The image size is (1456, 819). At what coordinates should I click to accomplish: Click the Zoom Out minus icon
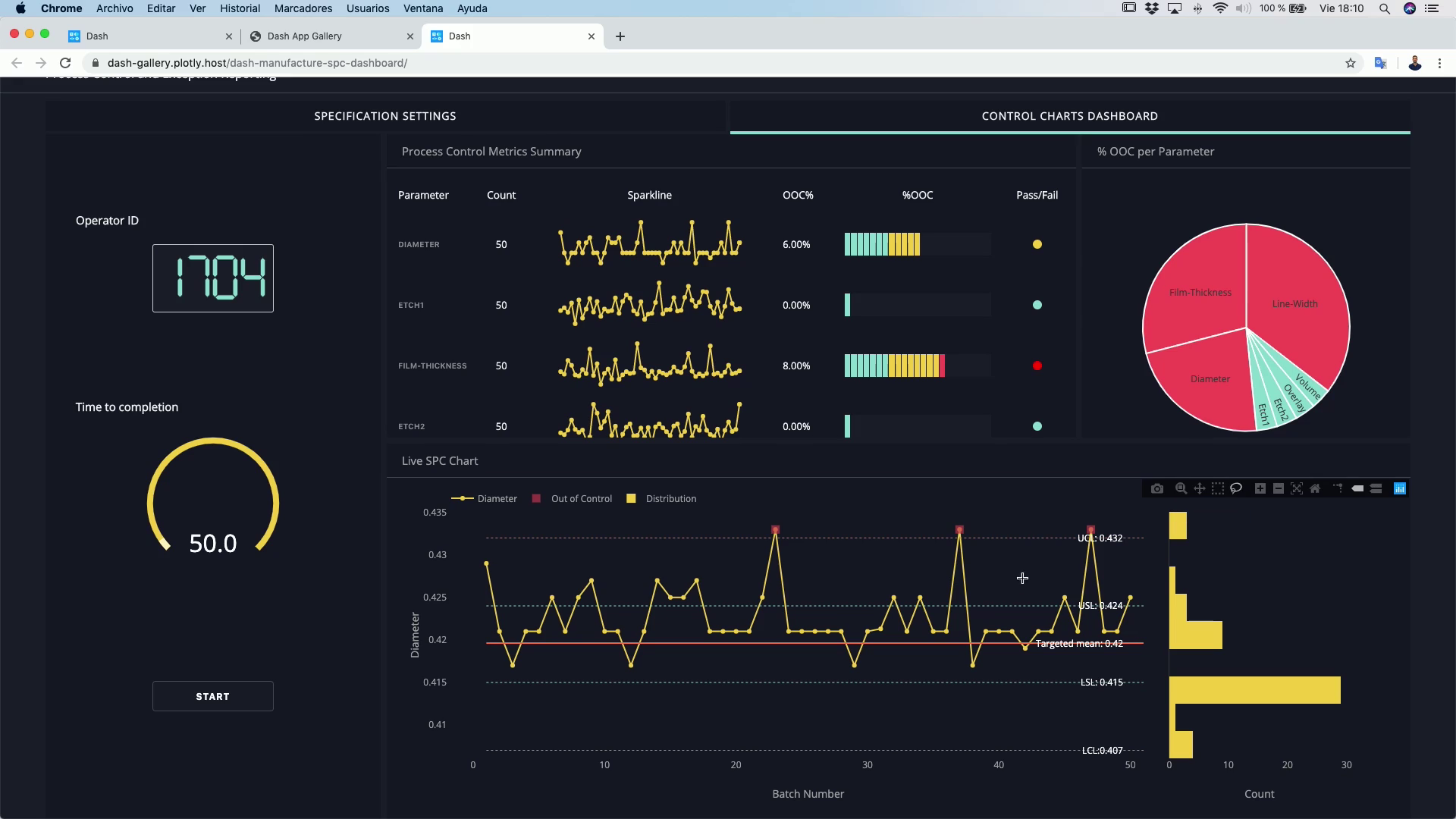tap(1279, 489)
